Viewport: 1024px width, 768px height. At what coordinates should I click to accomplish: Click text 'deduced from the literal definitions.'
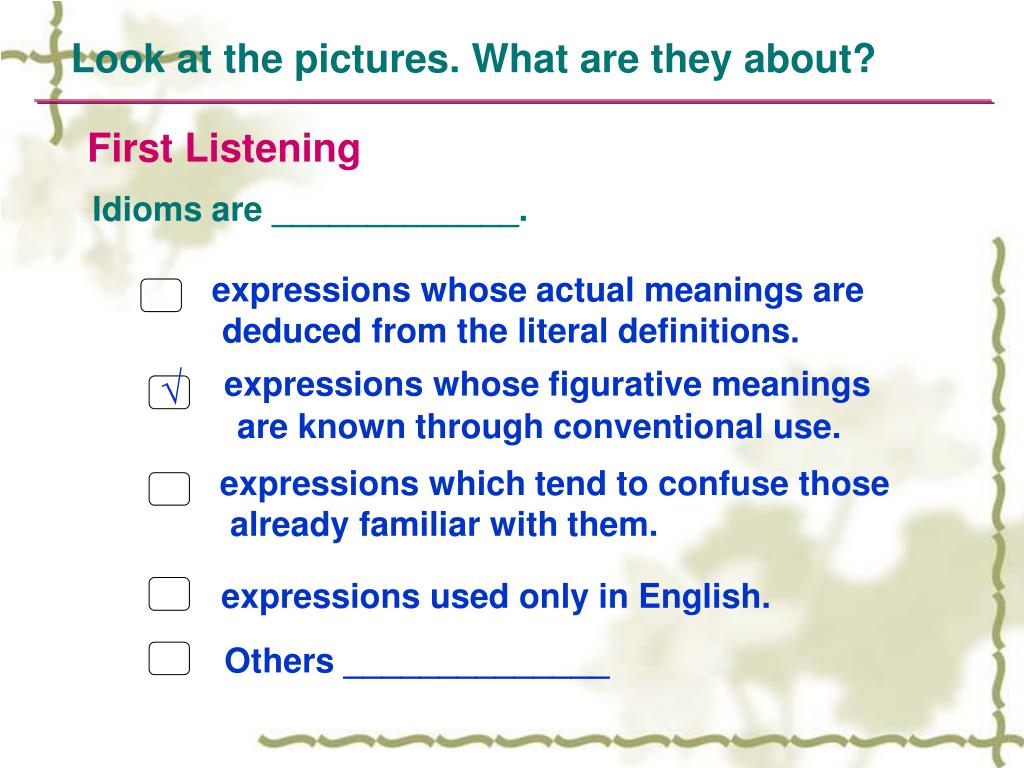point(510,330)
